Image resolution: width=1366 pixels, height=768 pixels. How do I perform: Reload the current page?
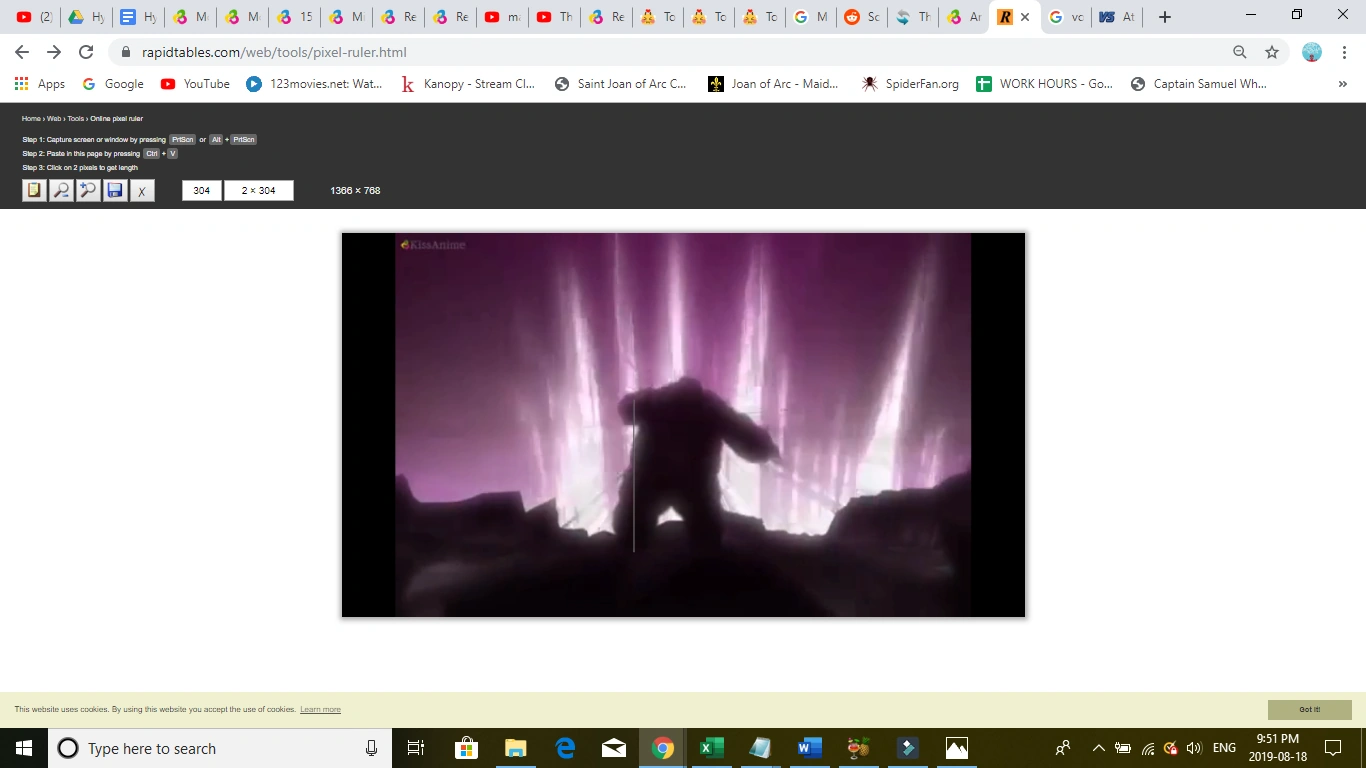click(86, 52)
